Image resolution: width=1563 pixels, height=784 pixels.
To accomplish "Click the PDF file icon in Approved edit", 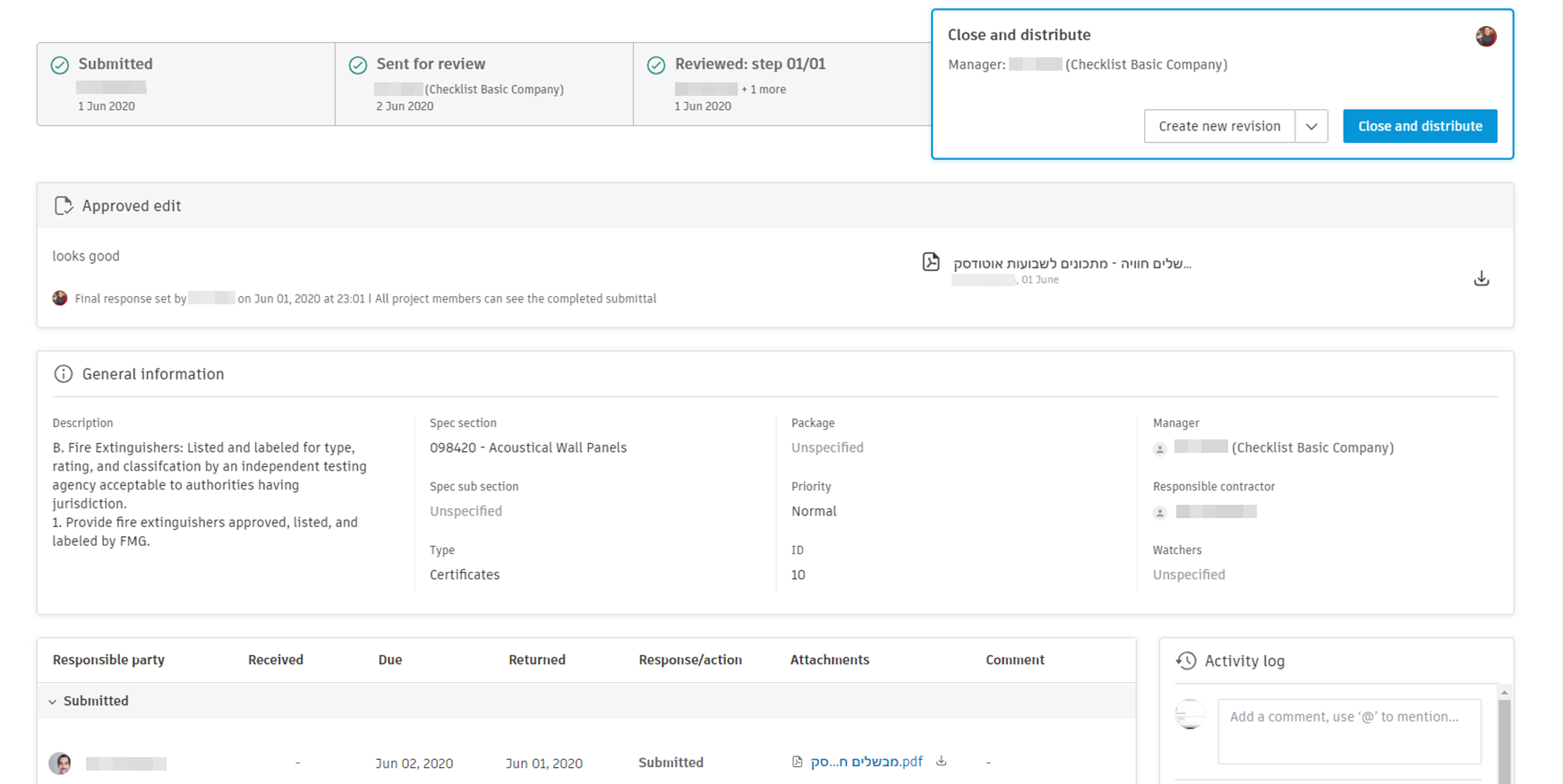I will [x=931, y=261].
